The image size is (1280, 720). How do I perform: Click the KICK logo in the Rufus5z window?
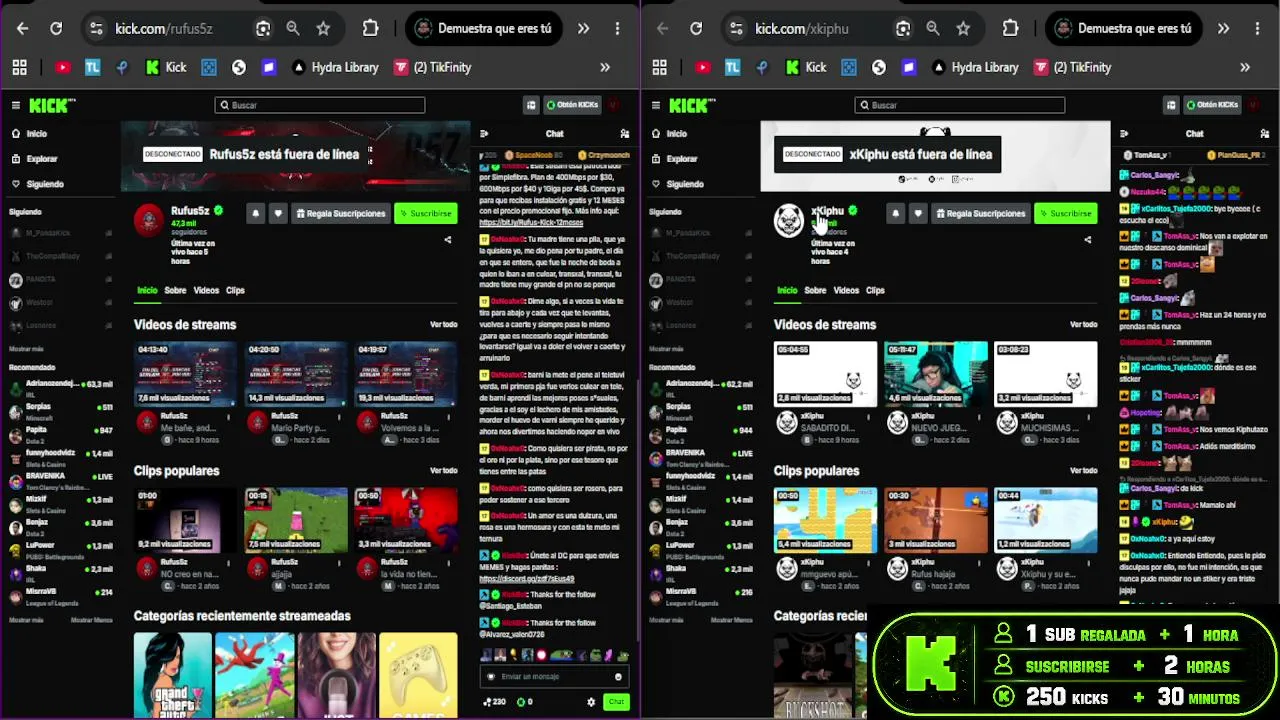(x=52, y=105)
